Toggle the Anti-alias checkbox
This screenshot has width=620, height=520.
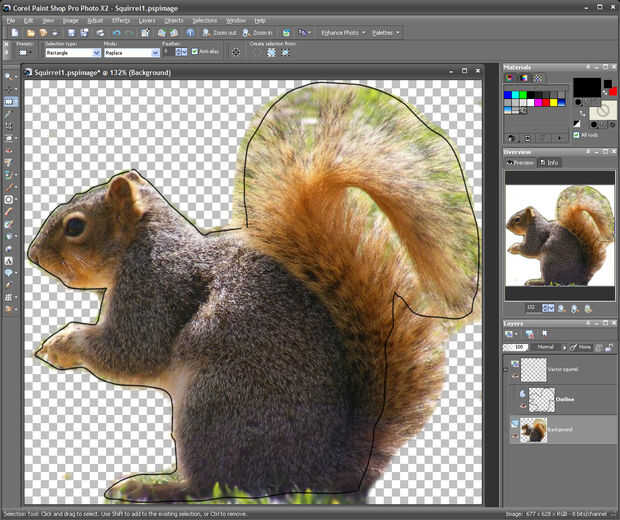(x=194, y=51)
